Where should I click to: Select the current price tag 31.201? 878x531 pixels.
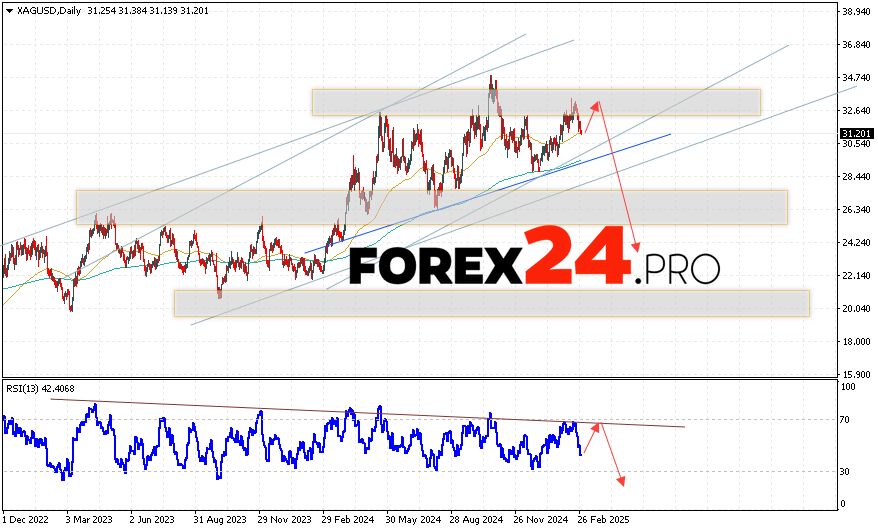tap(853, 133)
